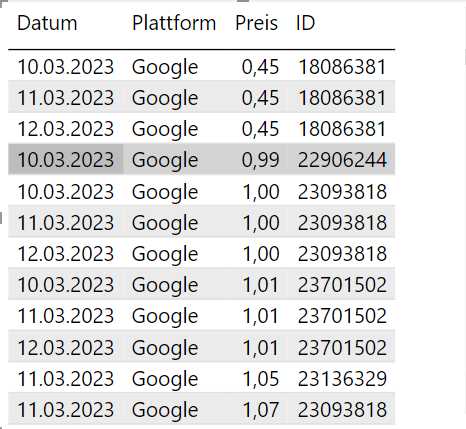
Task: Select ID cell 22906244
Action: tap(342, 160)
